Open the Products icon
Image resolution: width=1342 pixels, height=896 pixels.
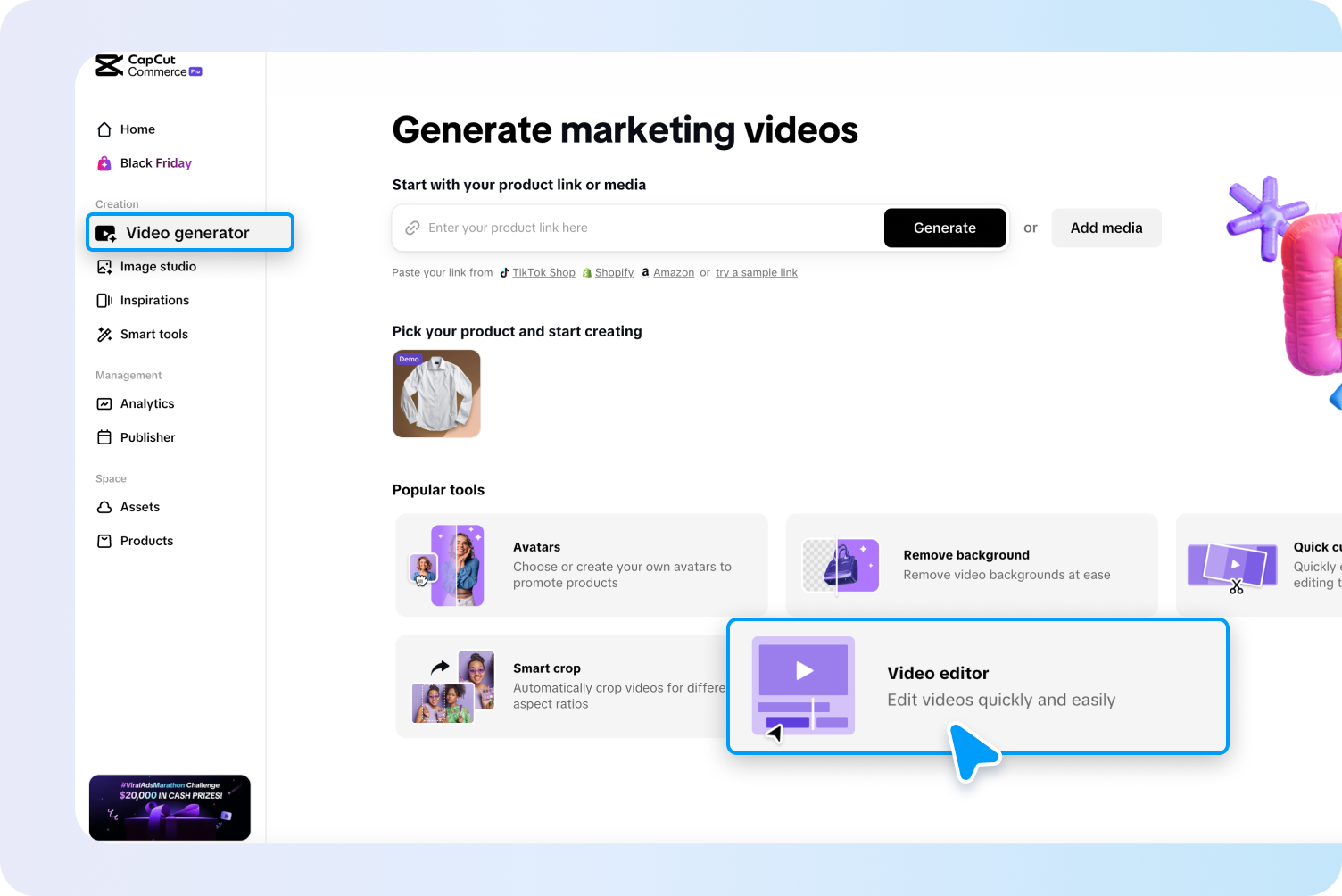pos(104,541)
